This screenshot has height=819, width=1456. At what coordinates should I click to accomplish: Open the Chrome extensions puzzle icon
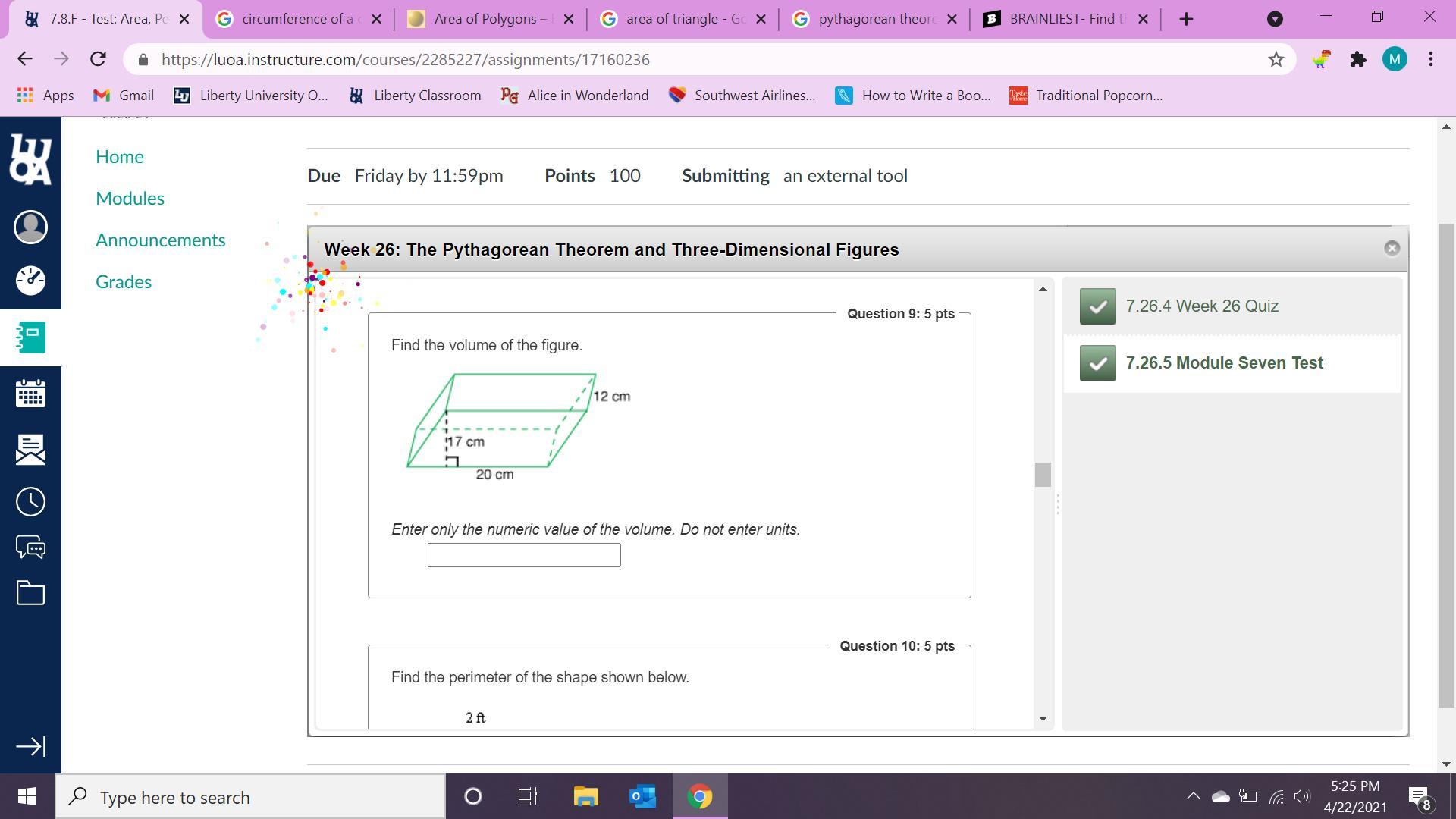tap(1357, 59)
